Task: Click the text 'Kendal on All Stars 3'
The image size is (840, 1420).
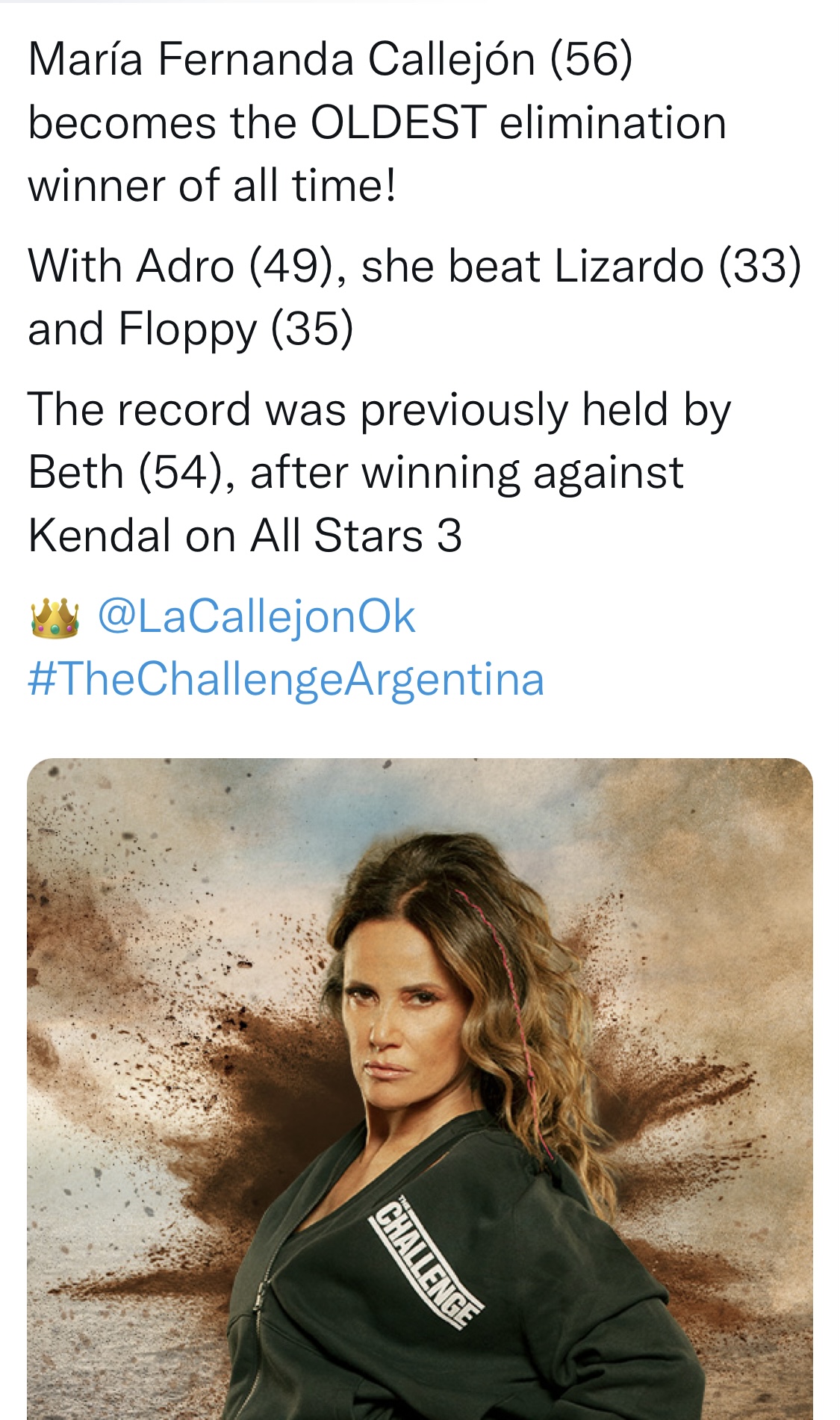Action: coord(245,536)
